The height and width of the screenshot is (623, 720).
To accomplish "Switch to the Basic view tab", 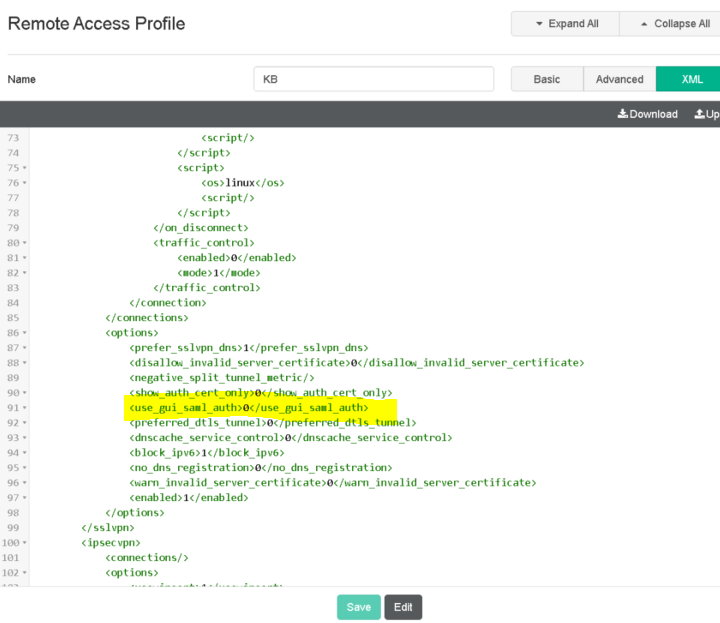I will [547, 79].
